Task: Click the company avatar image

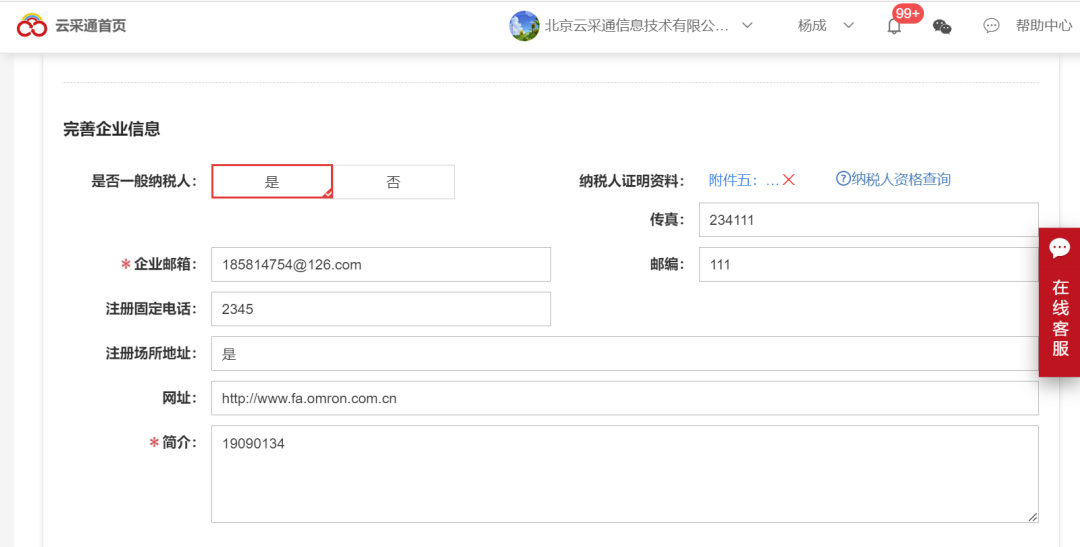Action: [x=524, y=26]
